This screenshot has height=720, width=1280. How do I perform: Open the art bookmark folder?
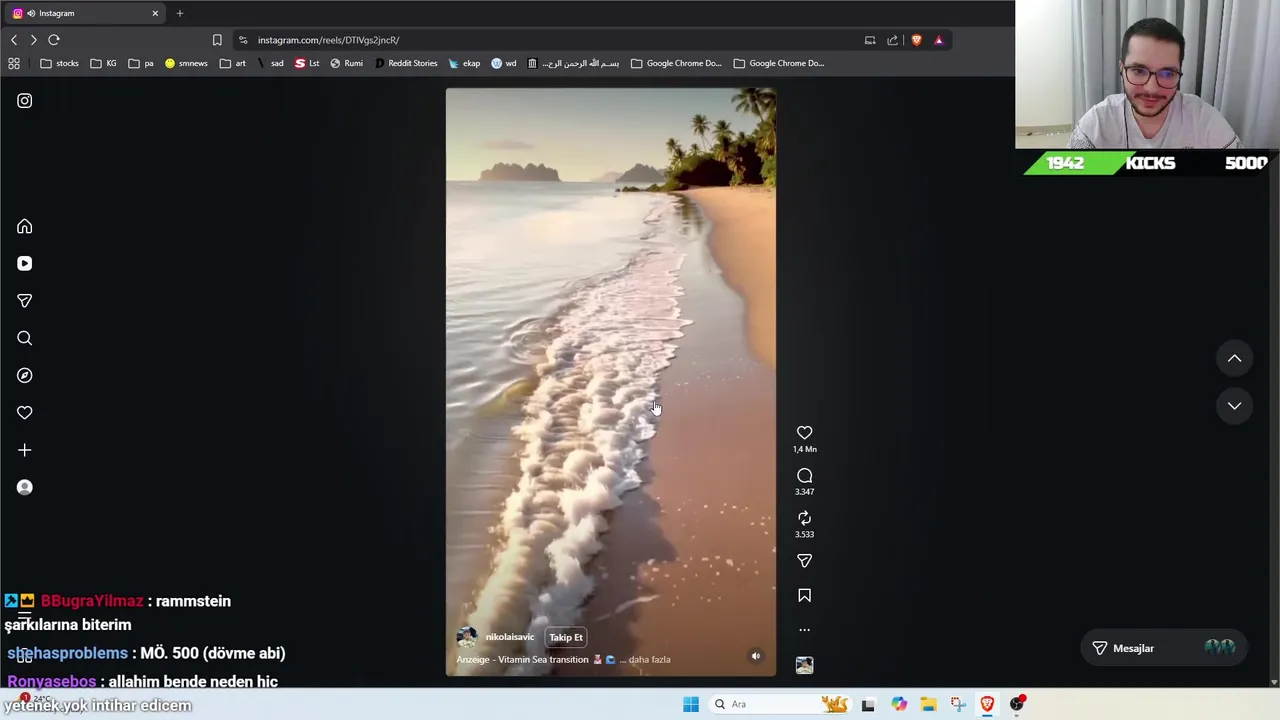click(x=233, y=63)
